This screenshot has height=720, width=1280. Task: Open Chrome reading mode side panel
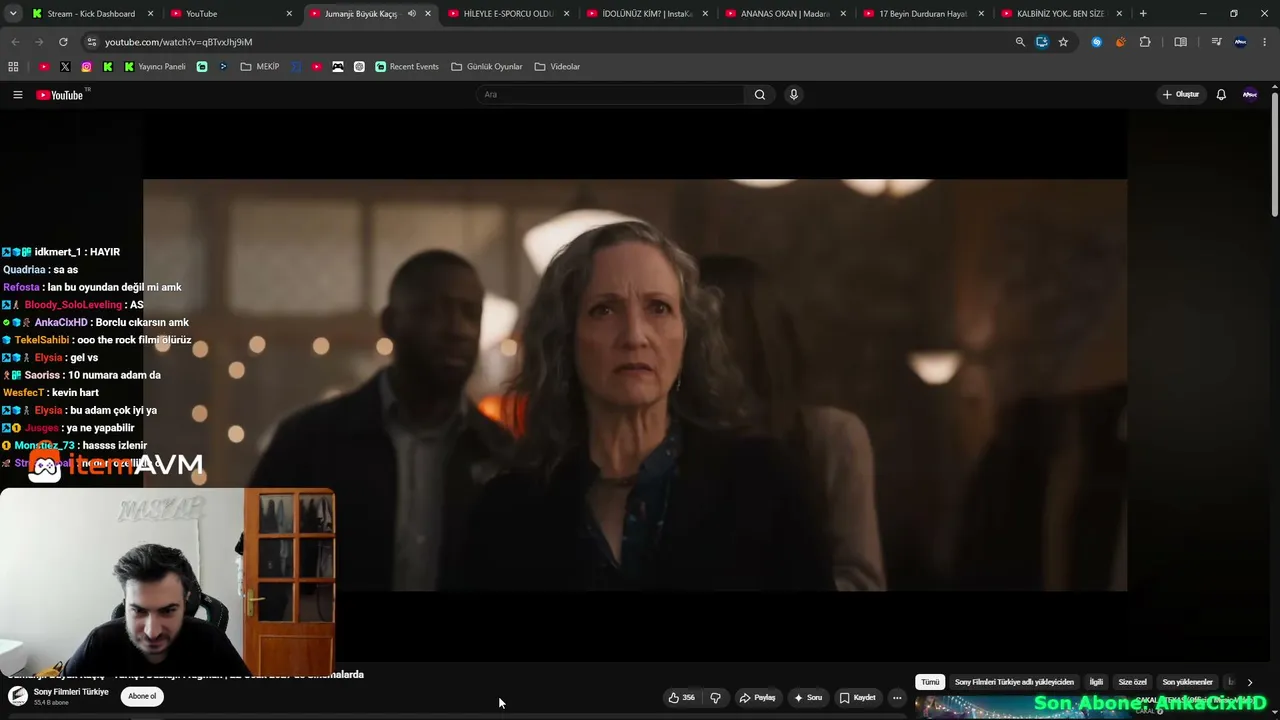tap(1180, 42)
